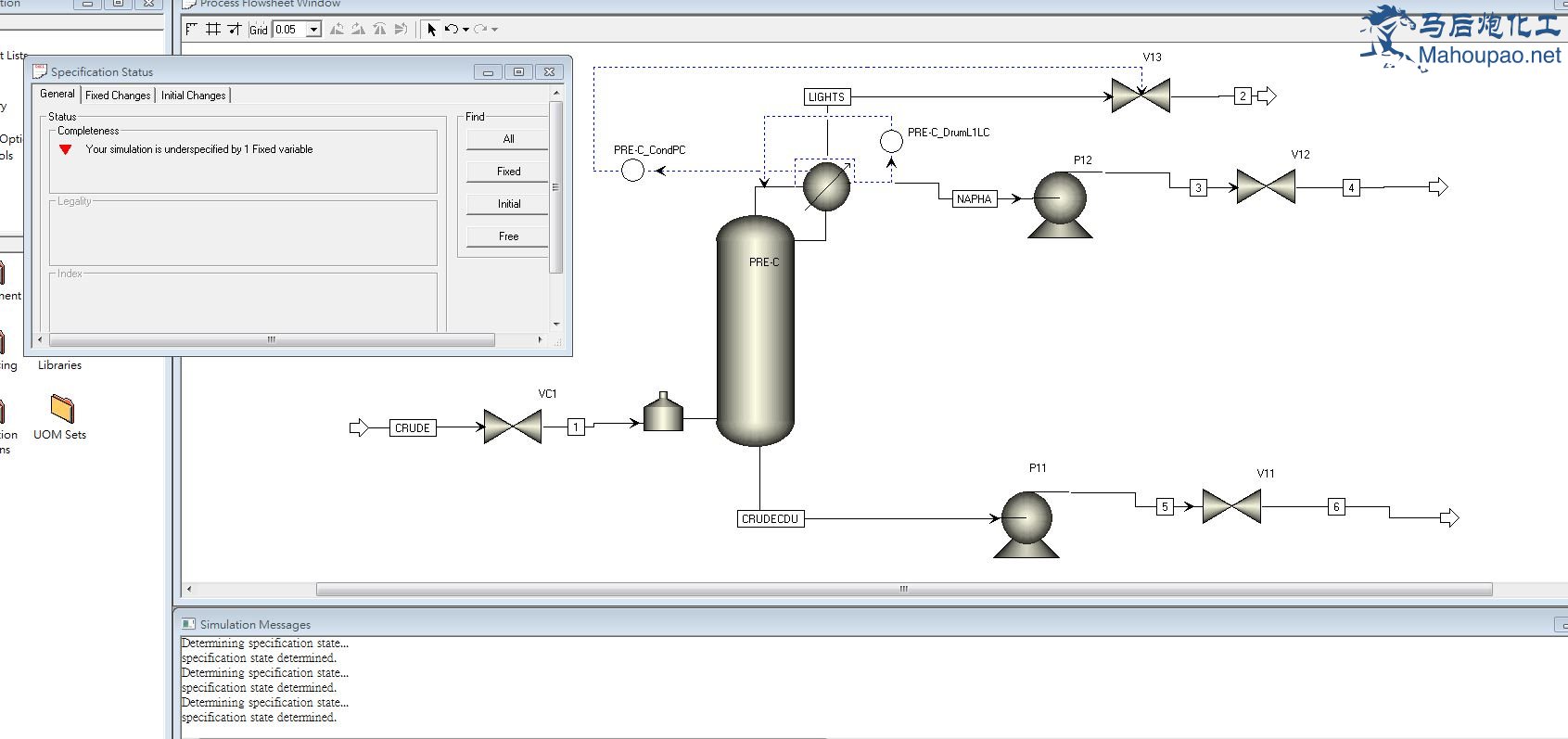Click the flowsheet scrollbar left arrow

point(190,589)
